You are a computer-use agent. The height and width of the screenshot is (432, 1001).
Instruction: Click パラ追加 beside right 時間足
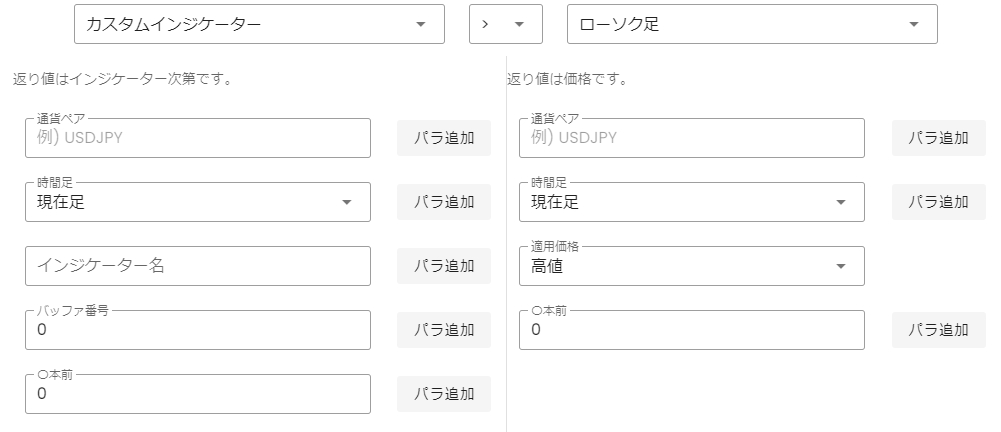coord(938,202)
